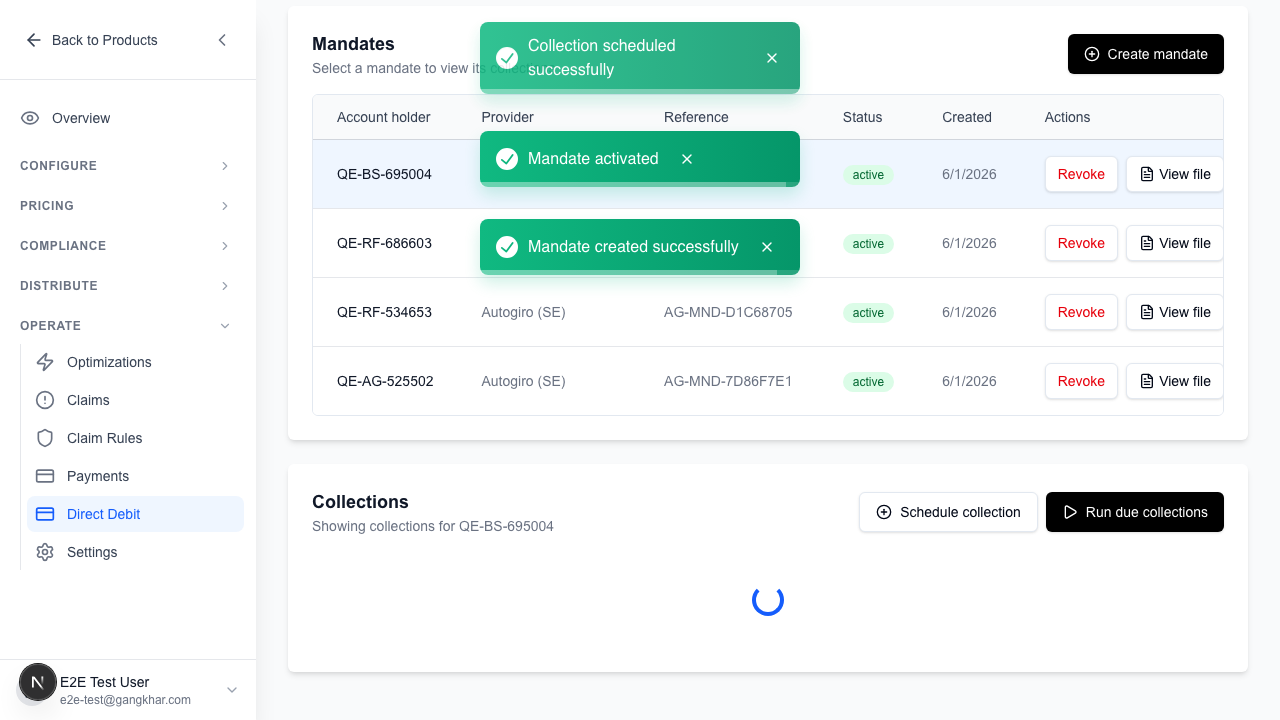Click the Create mandate button

tap(1146, 54)
